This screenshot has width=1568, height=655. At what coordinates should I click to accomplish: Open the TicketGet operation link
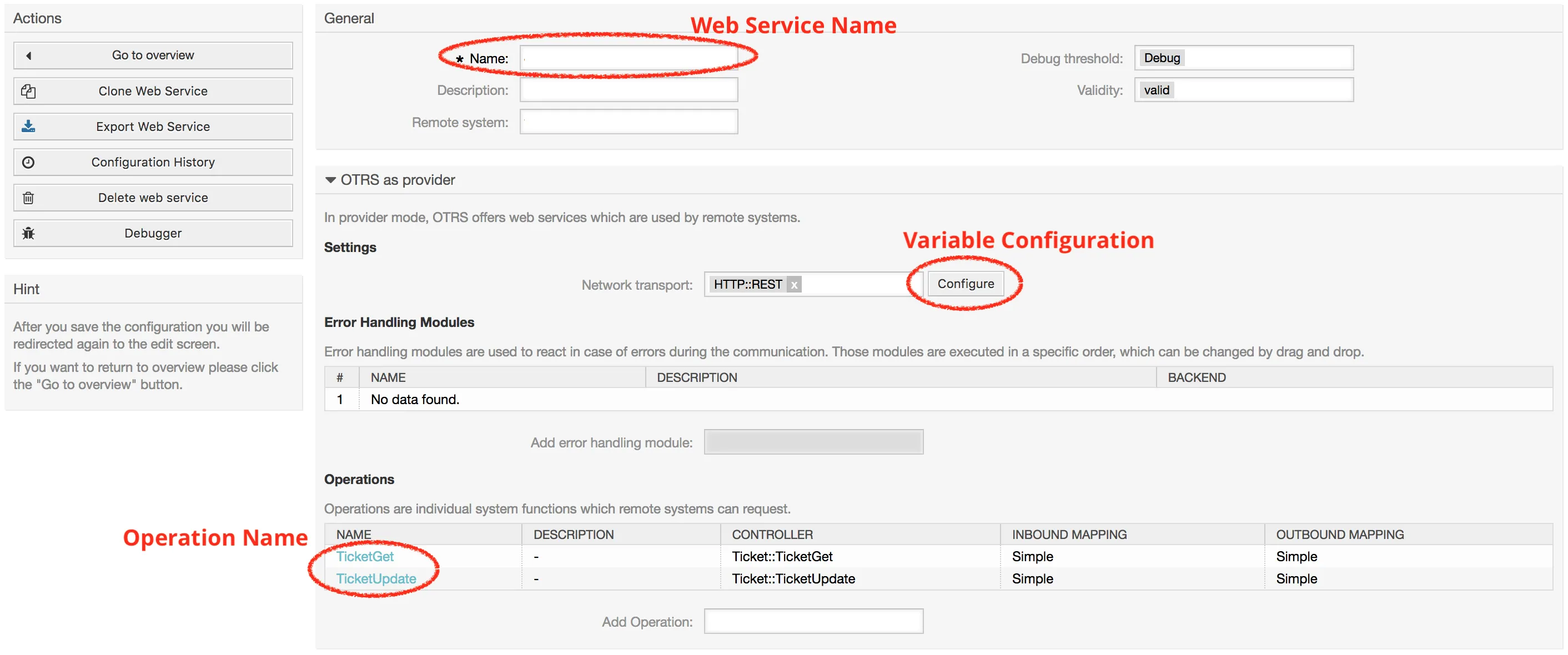365,556
